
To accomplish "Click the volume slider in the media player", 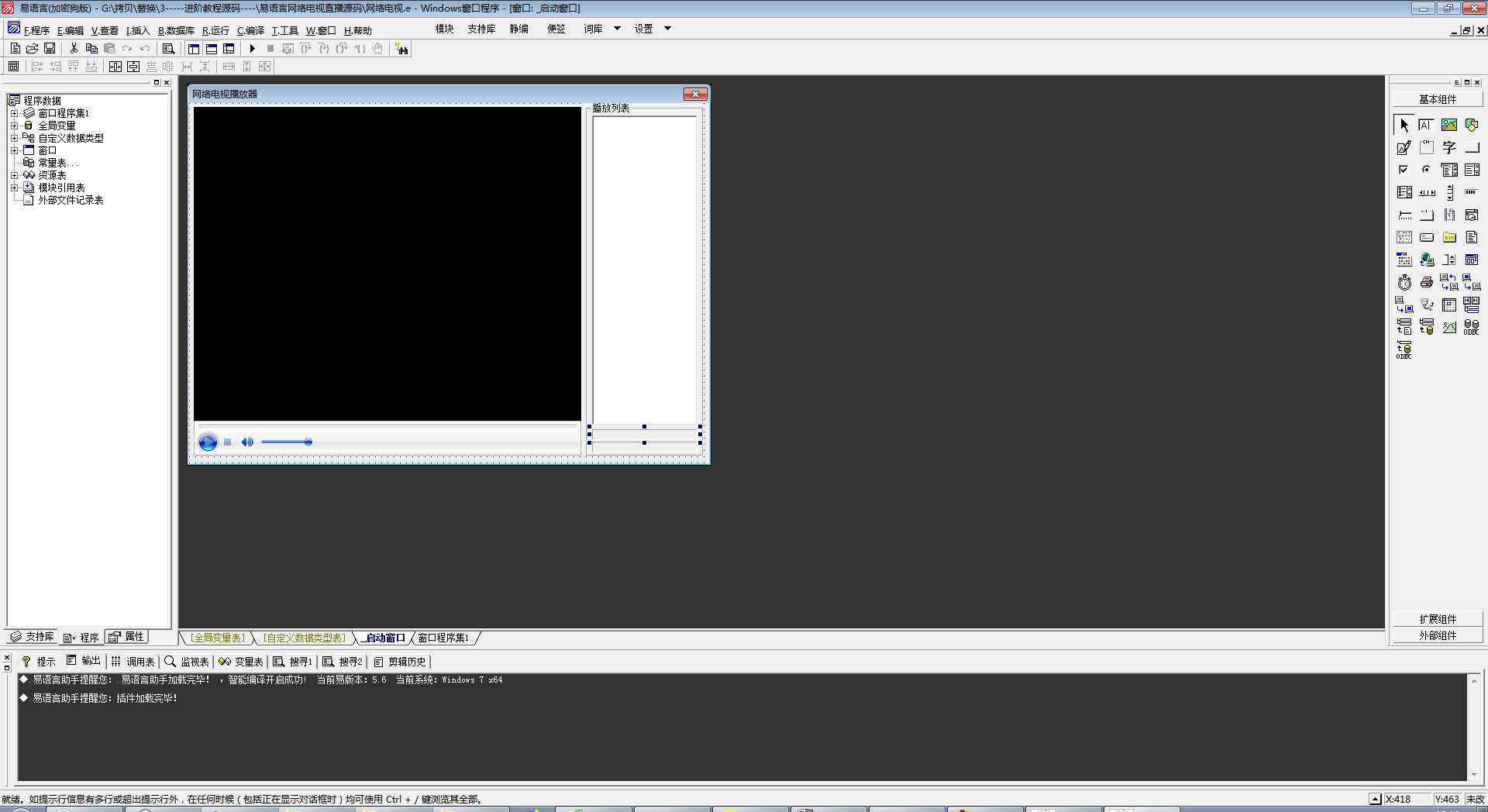I will pos(287,442).
